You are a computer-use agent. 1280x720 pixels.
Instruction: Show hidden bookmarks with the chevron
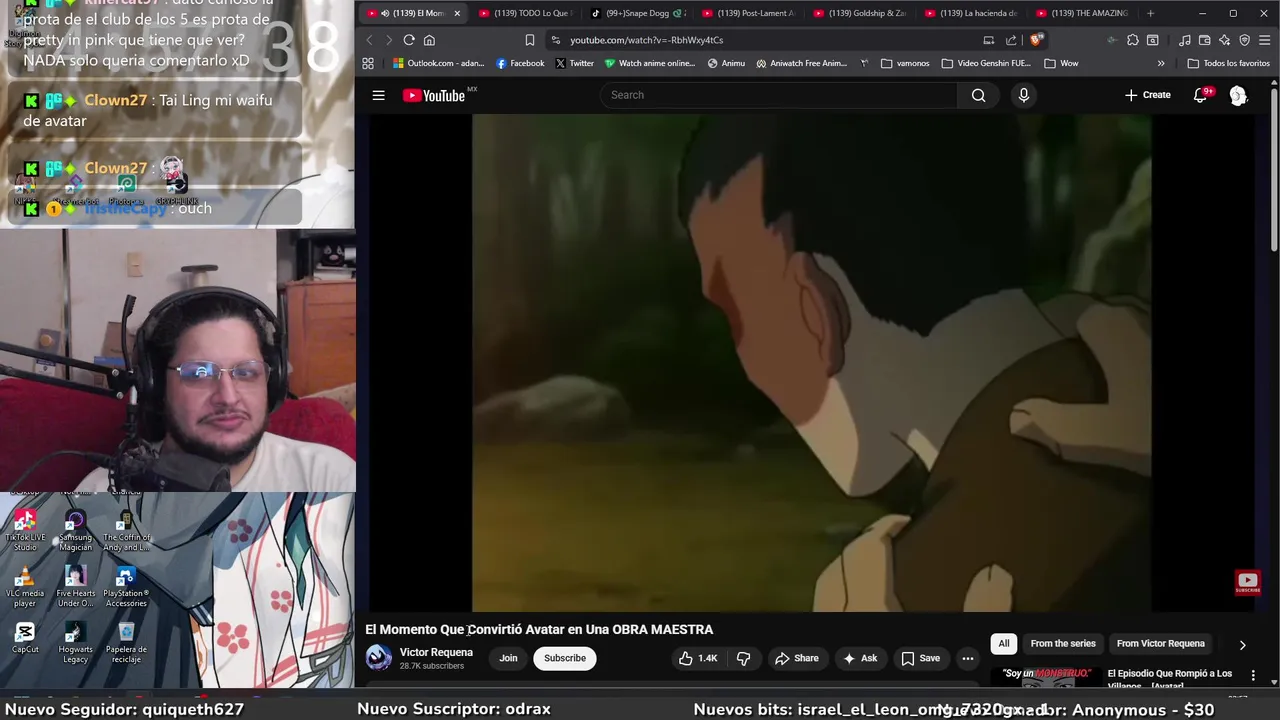[x=1161, y=63]
